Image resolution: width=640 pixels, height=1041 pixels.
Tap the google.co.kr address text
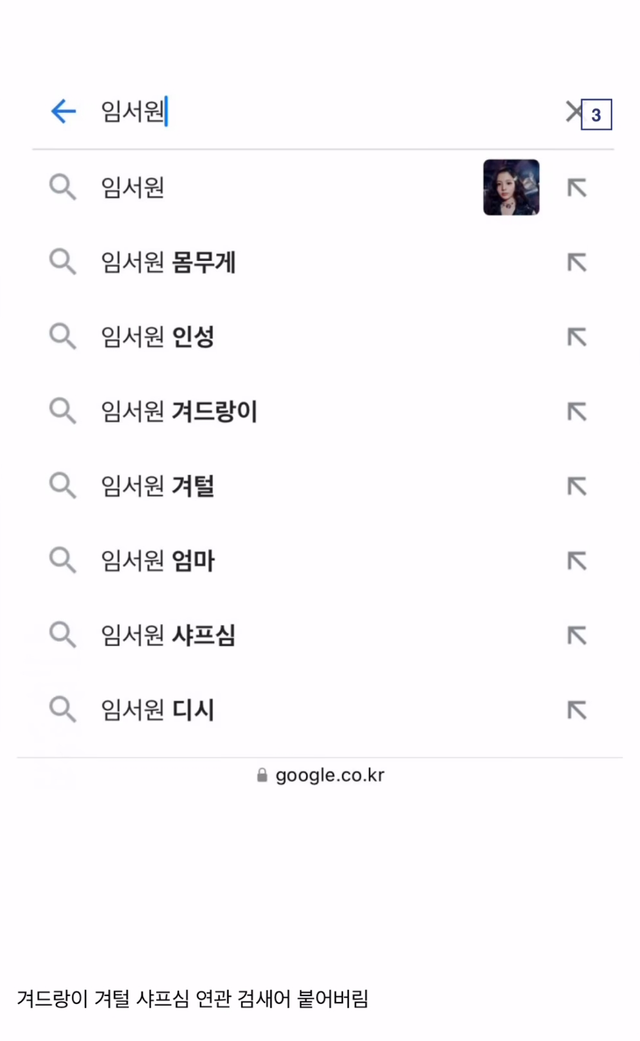pos(330,775)
